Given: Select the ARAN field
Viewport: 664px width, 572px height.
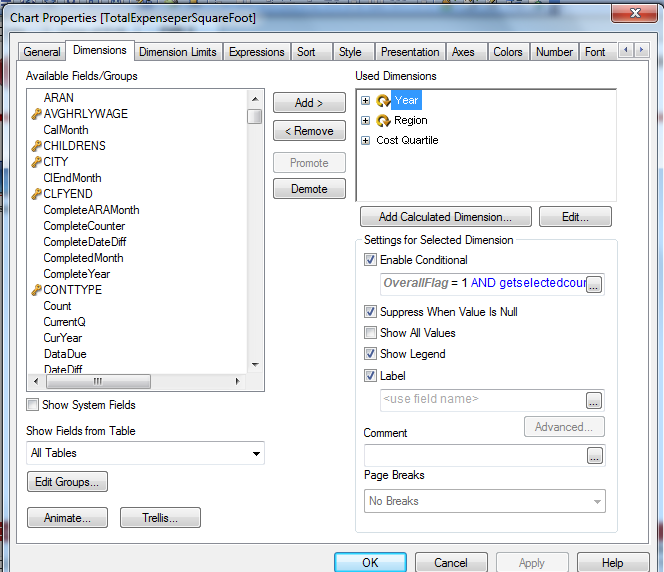Looking at the screenshot, I should coord(58,98).
